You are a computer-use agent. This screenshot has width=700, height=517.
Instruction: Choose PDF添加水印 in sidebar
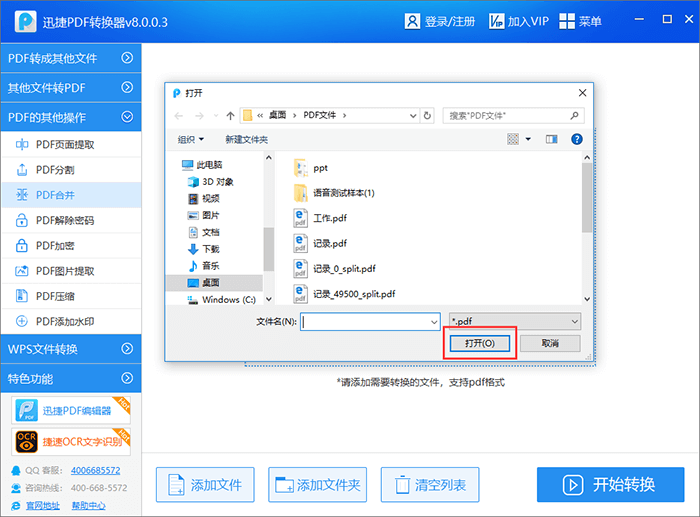[x=71, y=321]
